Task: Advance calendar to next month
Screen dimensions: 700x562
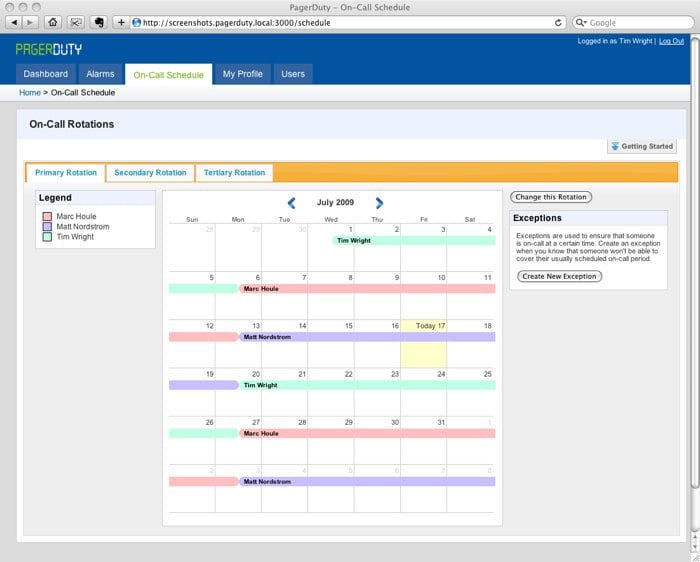Action: tap(379, 203)
